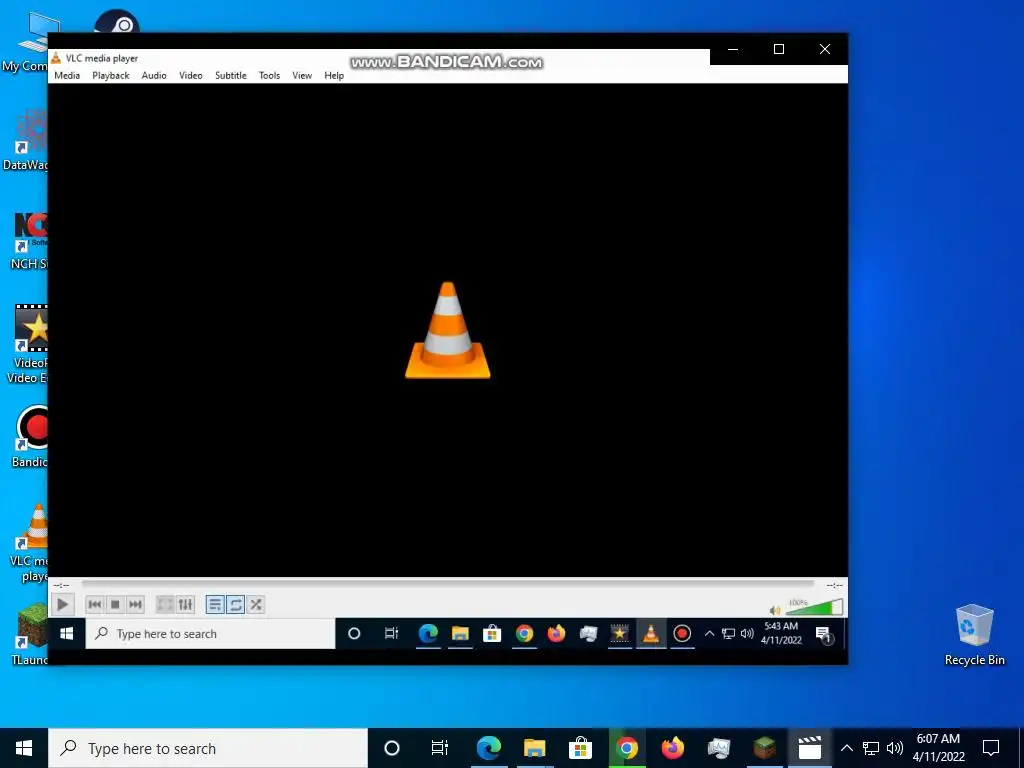
Task: Click Start button in recorded inner taskbar
Action: click(67, 633)
